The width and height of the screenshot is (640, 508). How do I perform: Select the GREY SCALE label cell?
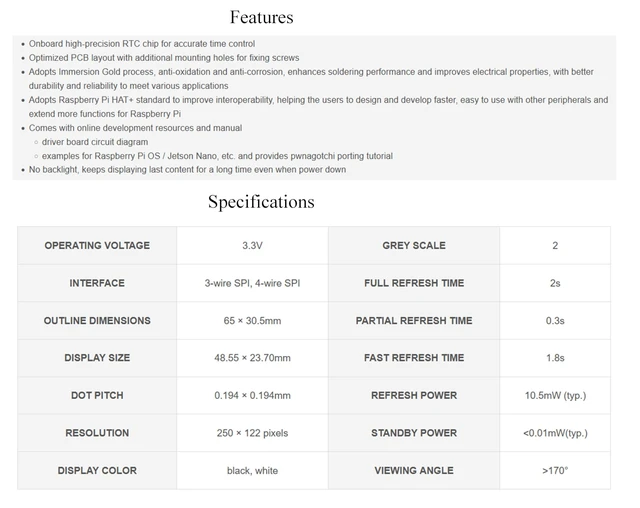click(414, 246)
